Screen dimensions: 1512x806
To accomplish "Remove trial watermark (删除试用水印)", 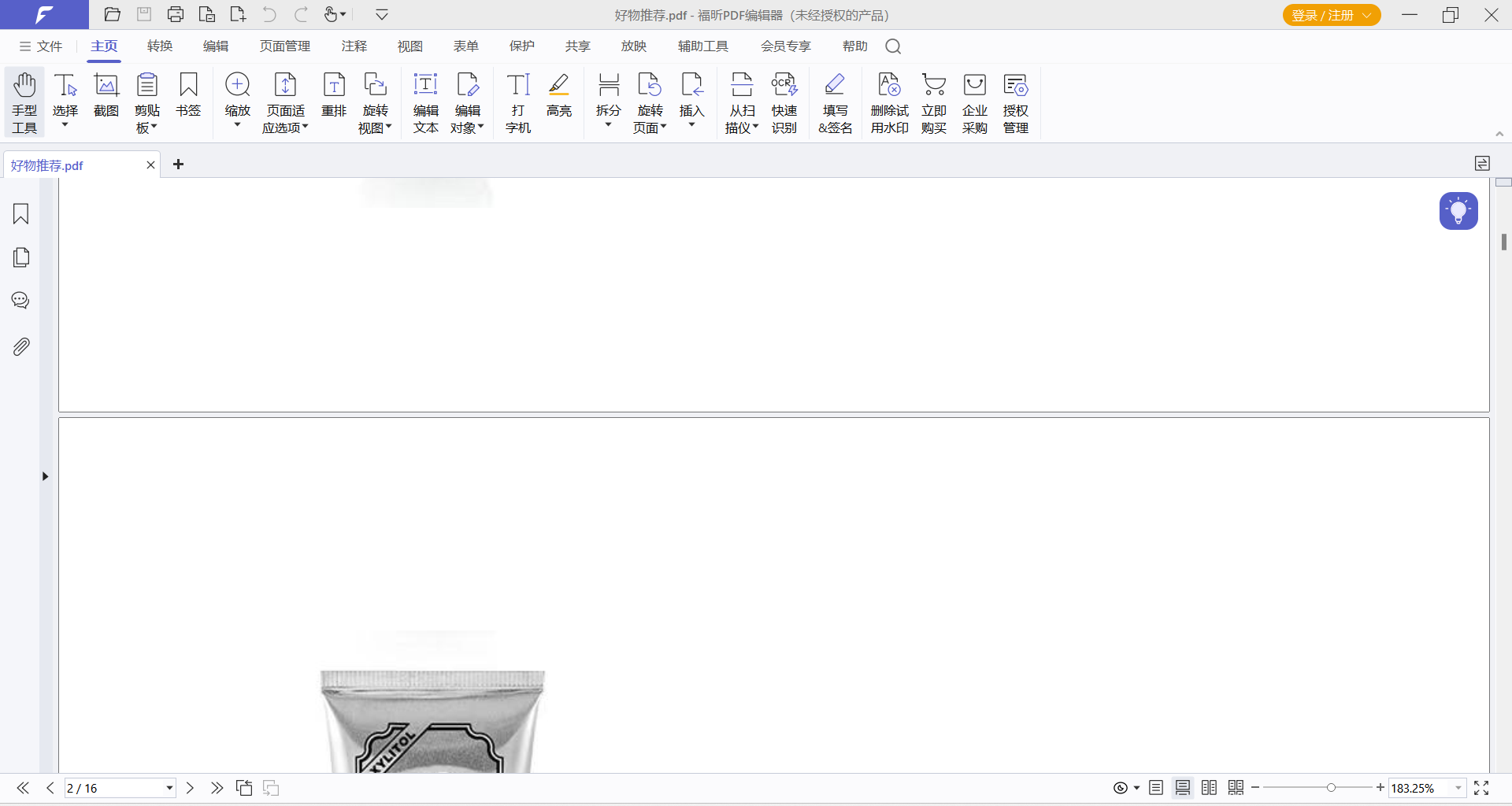I will (890, 103).
